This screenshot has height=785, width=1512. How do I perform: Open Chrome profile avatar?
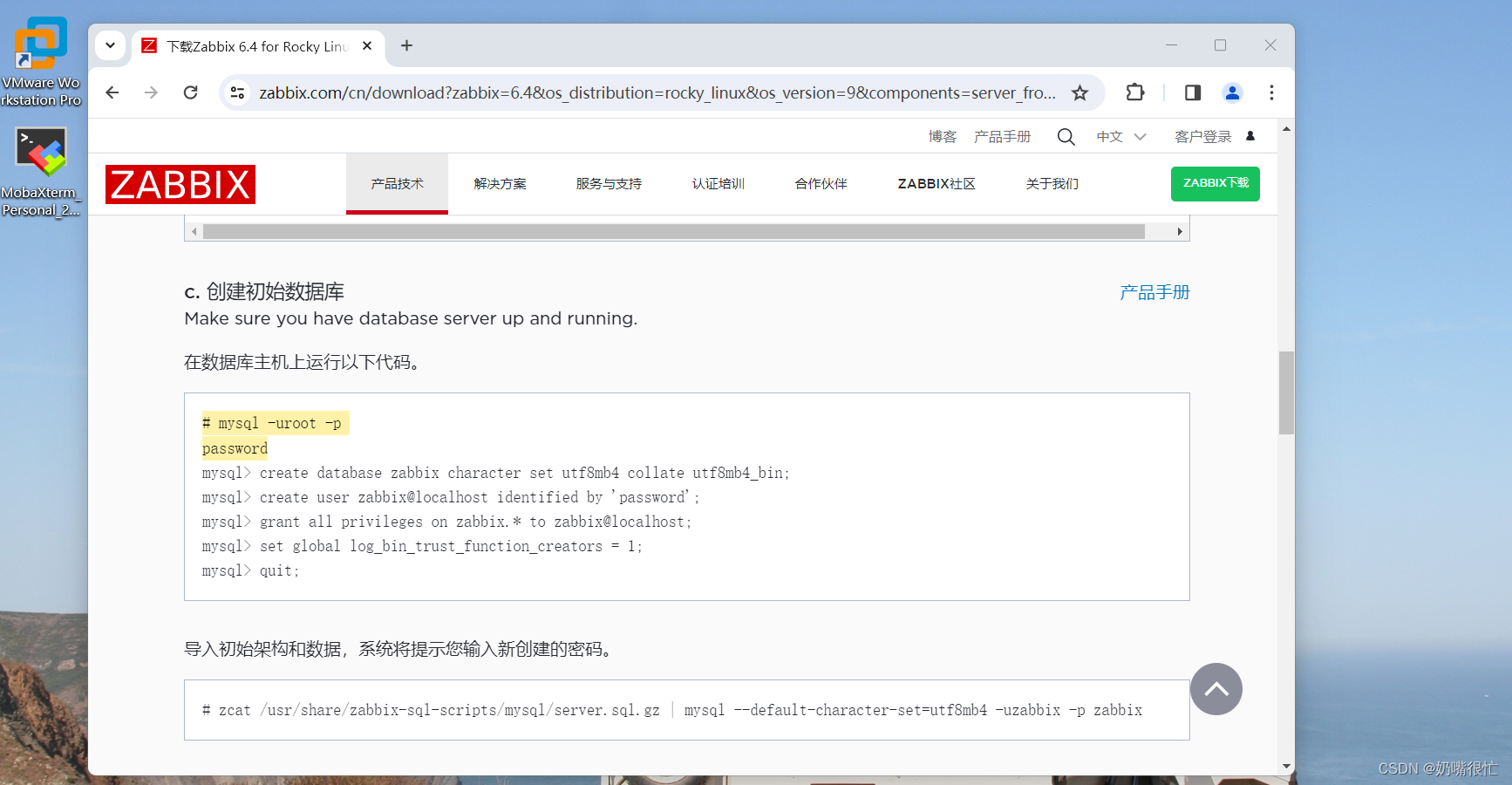point(1232,92)
